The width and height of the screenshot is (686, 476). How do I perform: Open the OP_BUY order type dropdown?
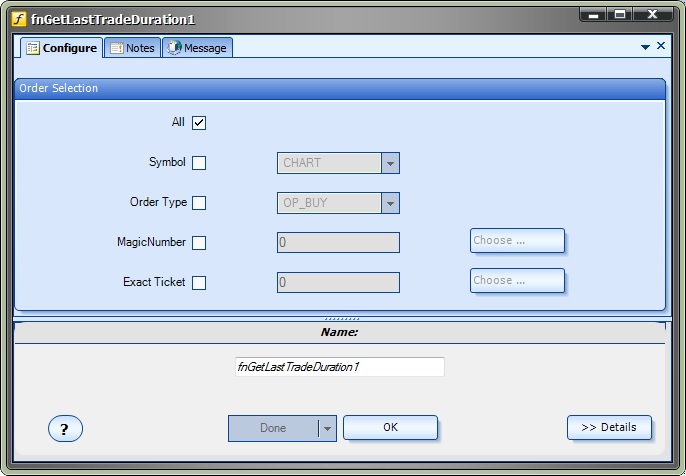390,203
